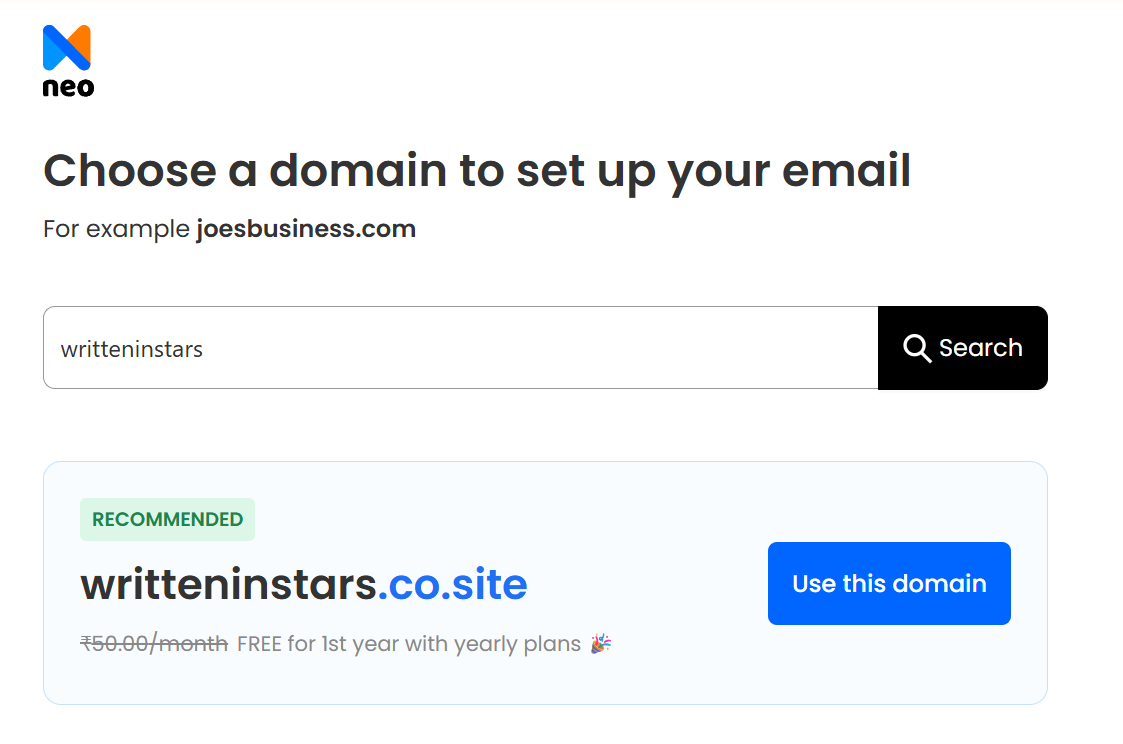
Task: Select the RECOMMENDED badge
Action: click(x=167, y=519)
